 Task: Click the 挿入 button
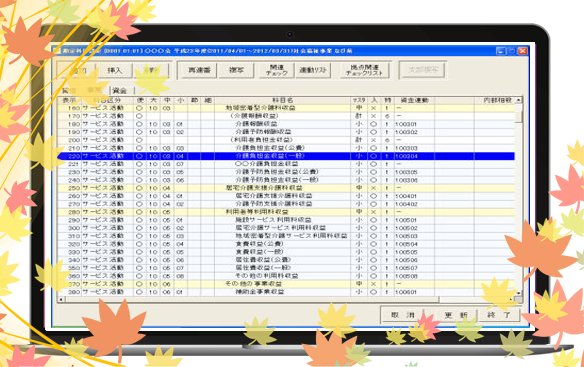click(x=115, y=70)
